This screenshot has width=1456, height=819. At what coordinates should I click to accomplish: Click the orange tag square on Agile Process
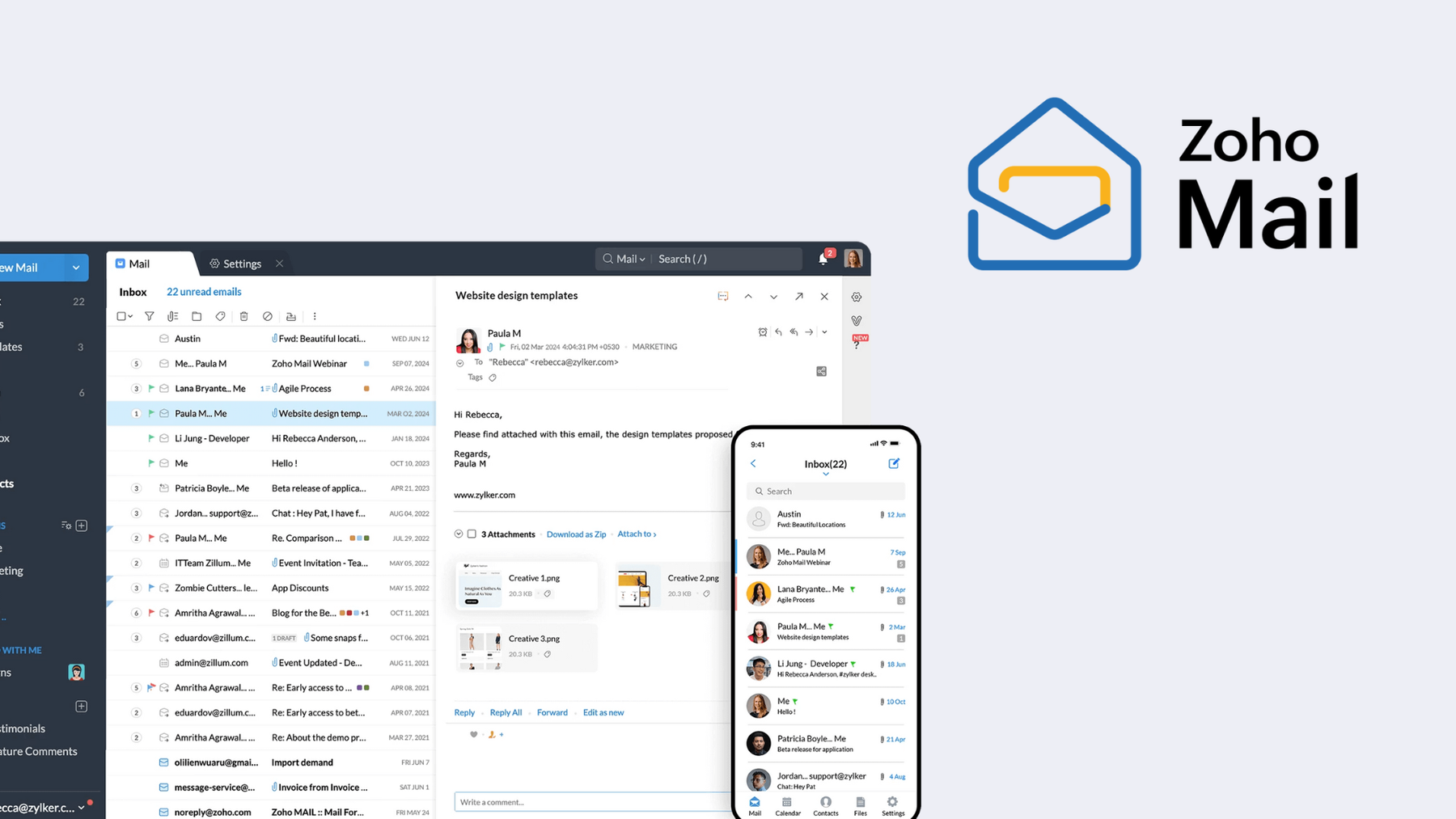click(366, 389)
